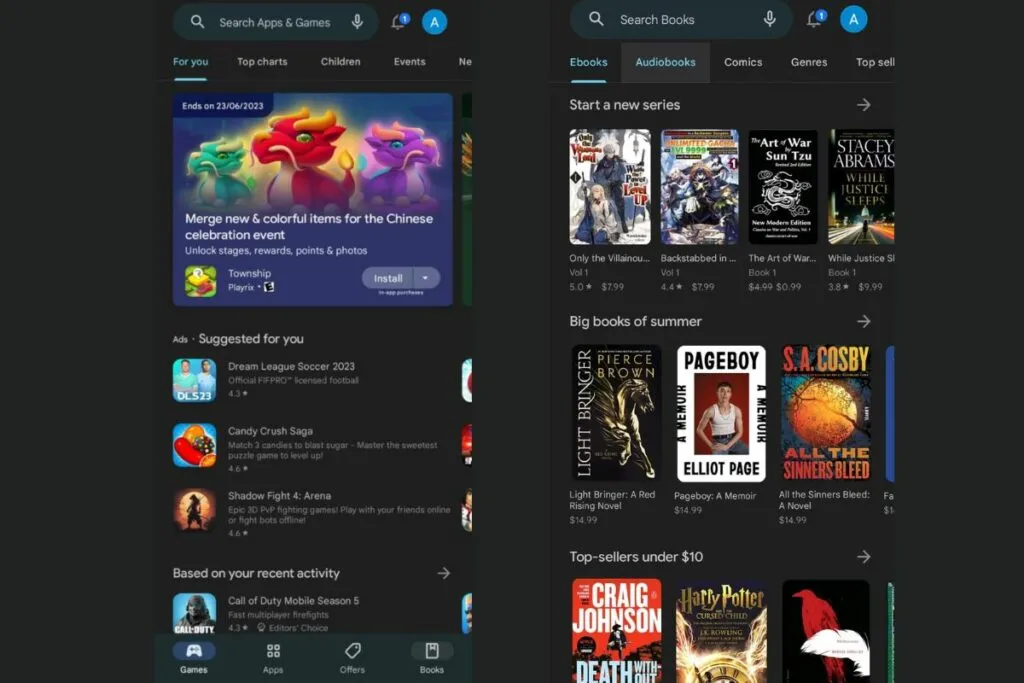
Task: Select Books in bottom navigation
Action: click(x=432, y=658)
